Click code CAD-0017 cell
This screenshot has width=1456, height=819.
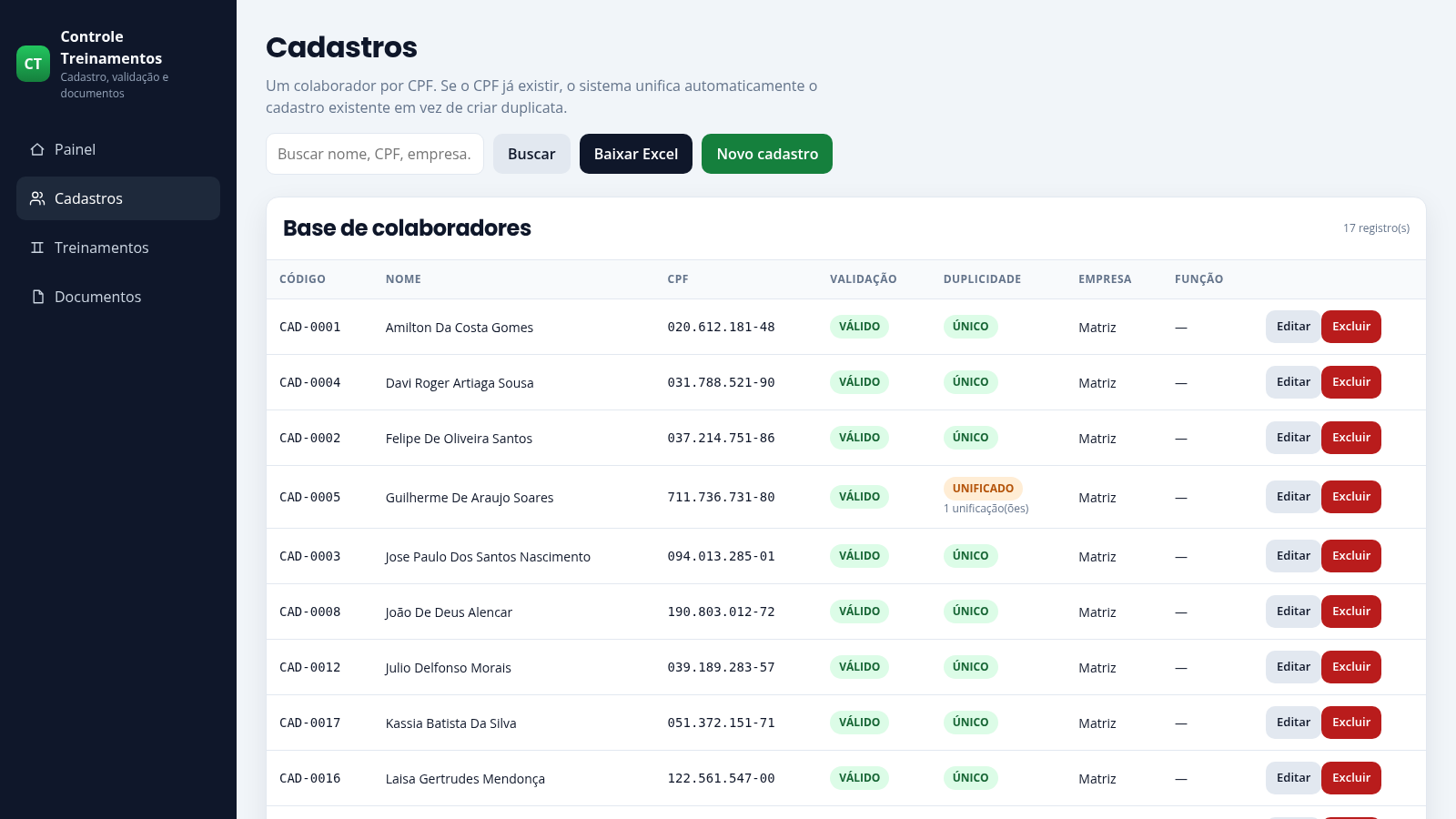(309, 723)
